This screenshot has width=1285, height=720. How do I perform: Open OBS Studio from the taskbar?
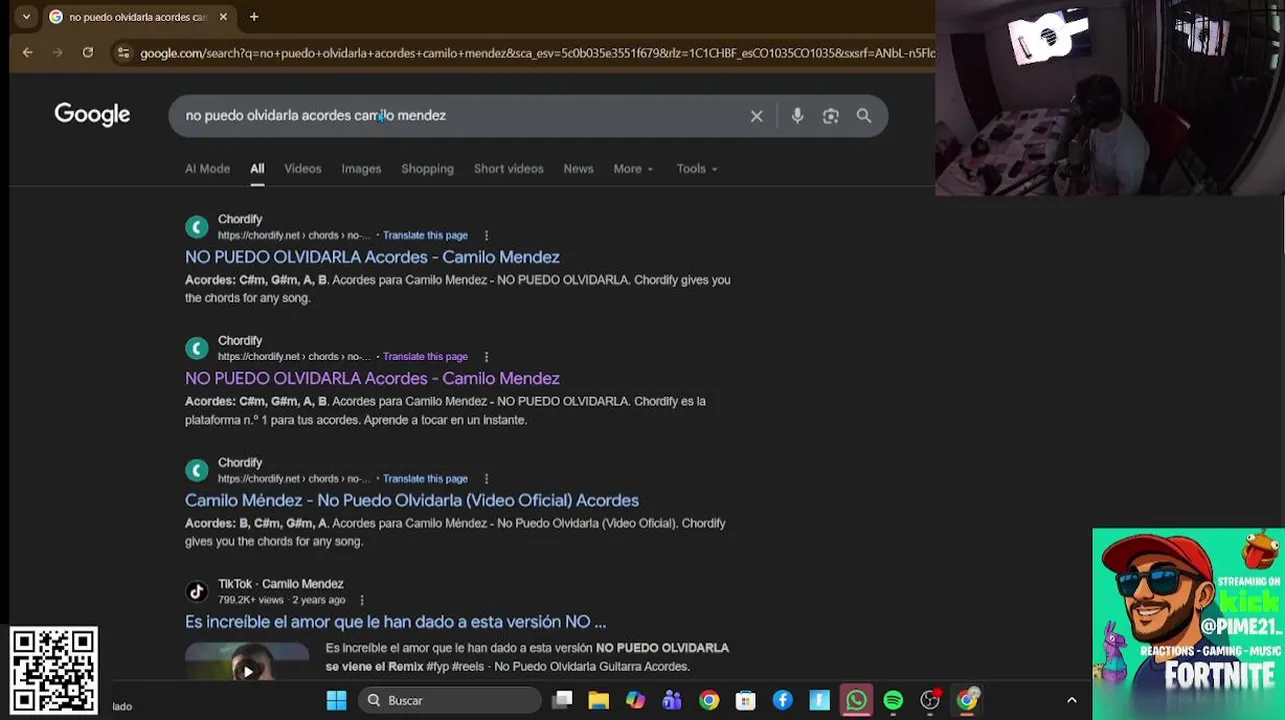click(930, 700)
